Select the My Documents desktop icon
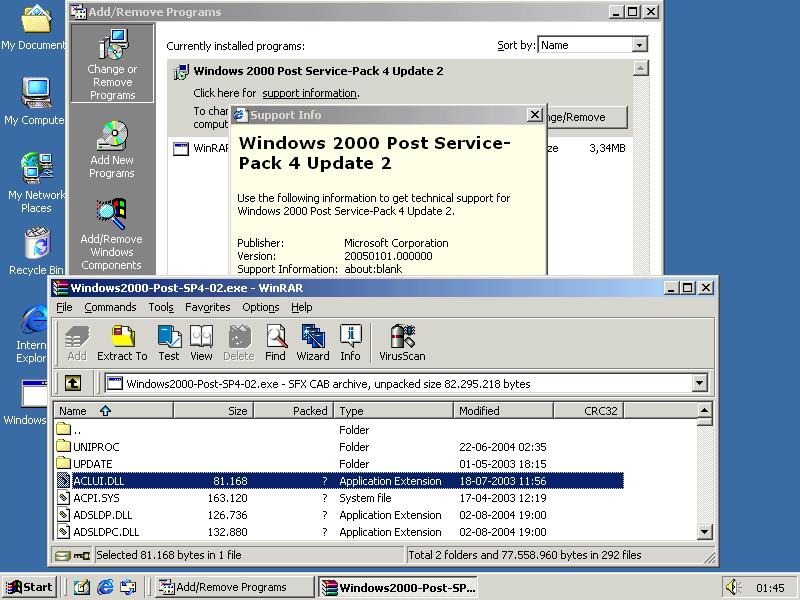 [34, 27]
